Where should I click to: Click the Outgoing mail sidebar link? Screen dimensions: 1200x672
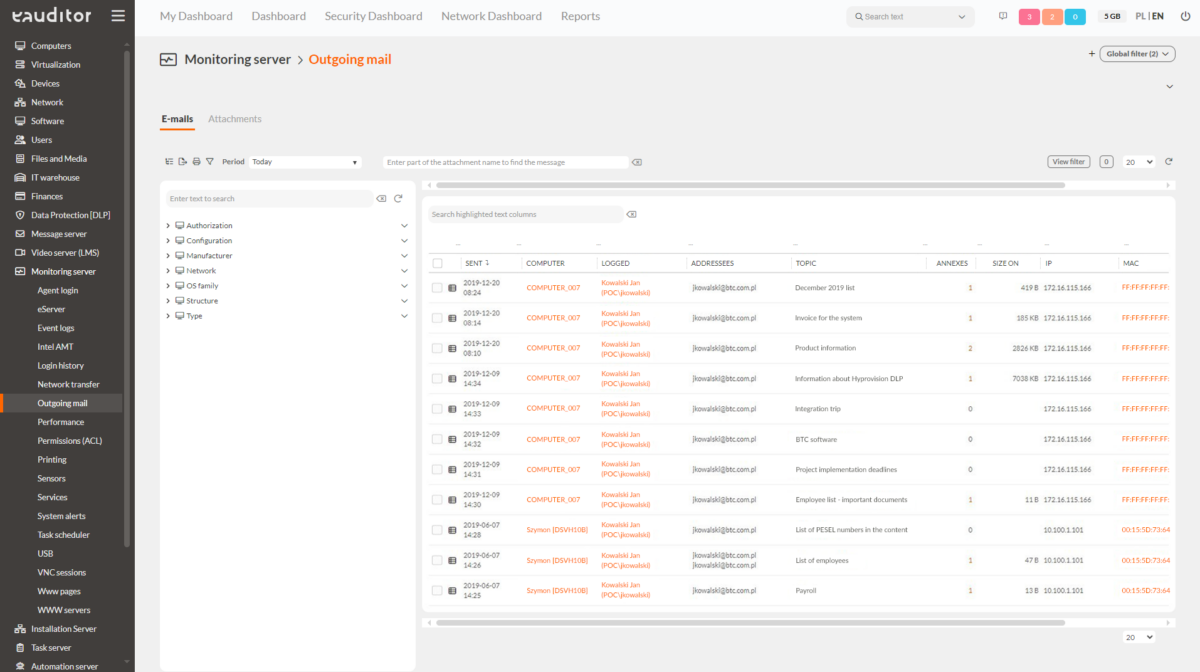(60, 403)
